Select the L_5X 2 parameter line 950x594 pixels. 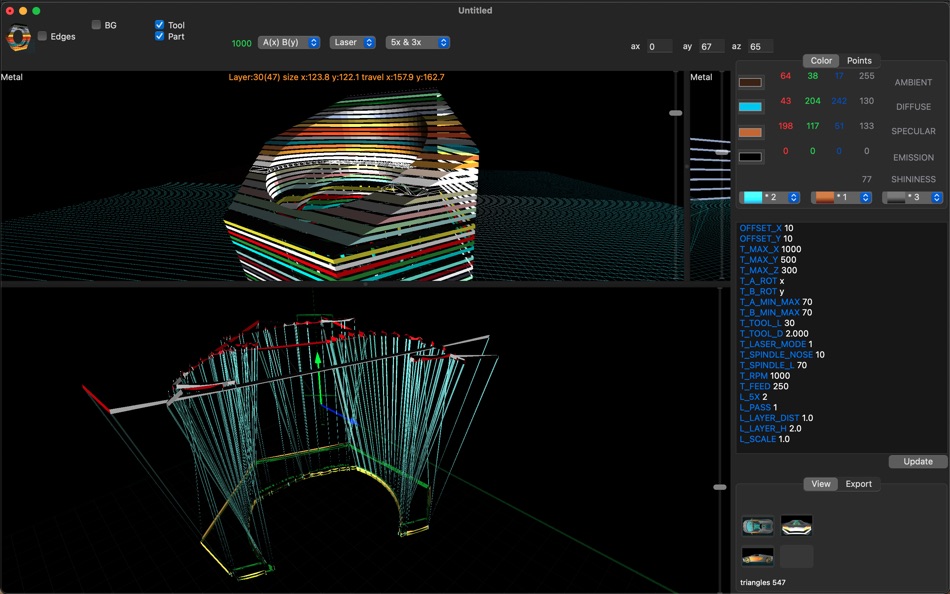point(753,397)
